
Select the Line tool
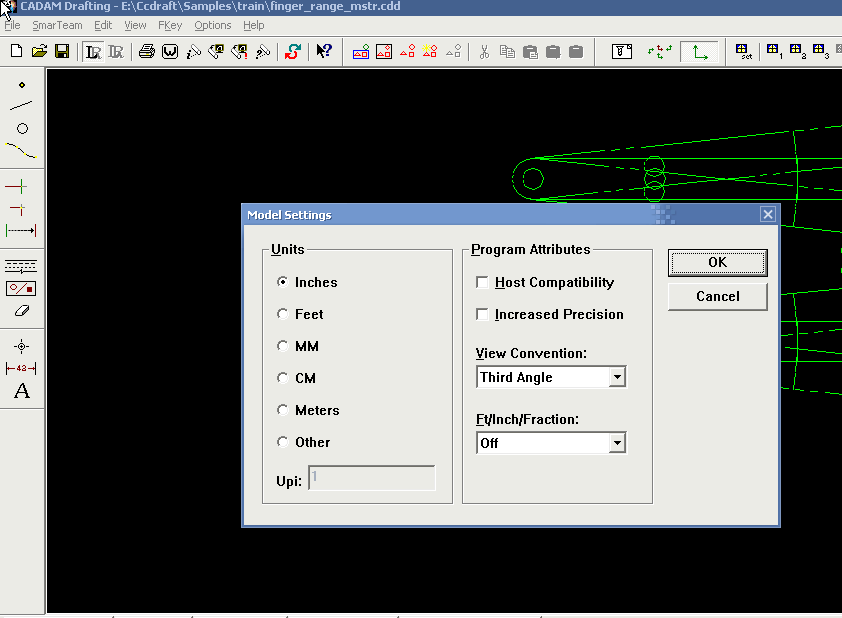21,106
